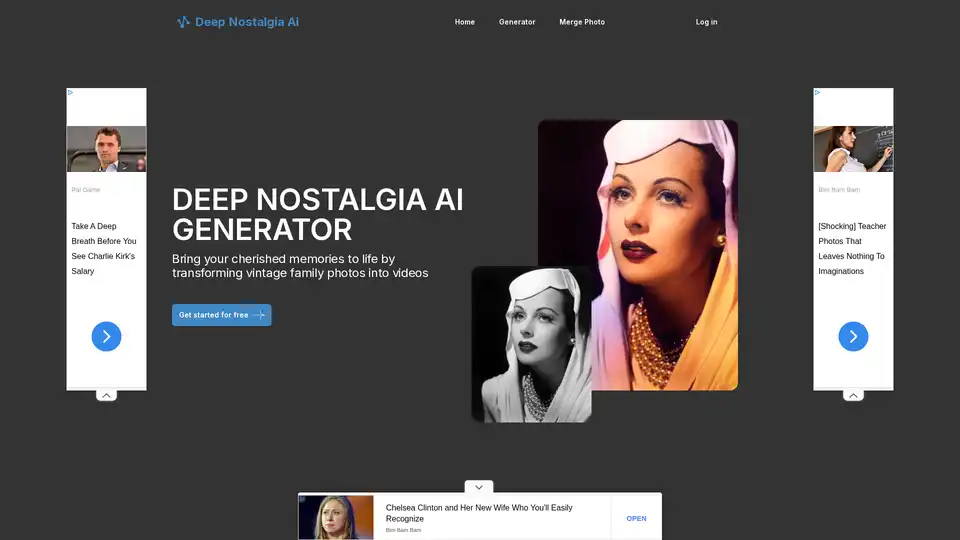
Task: Click the Deep Nostalgia AI brand name text
Action: coord(247,22)
